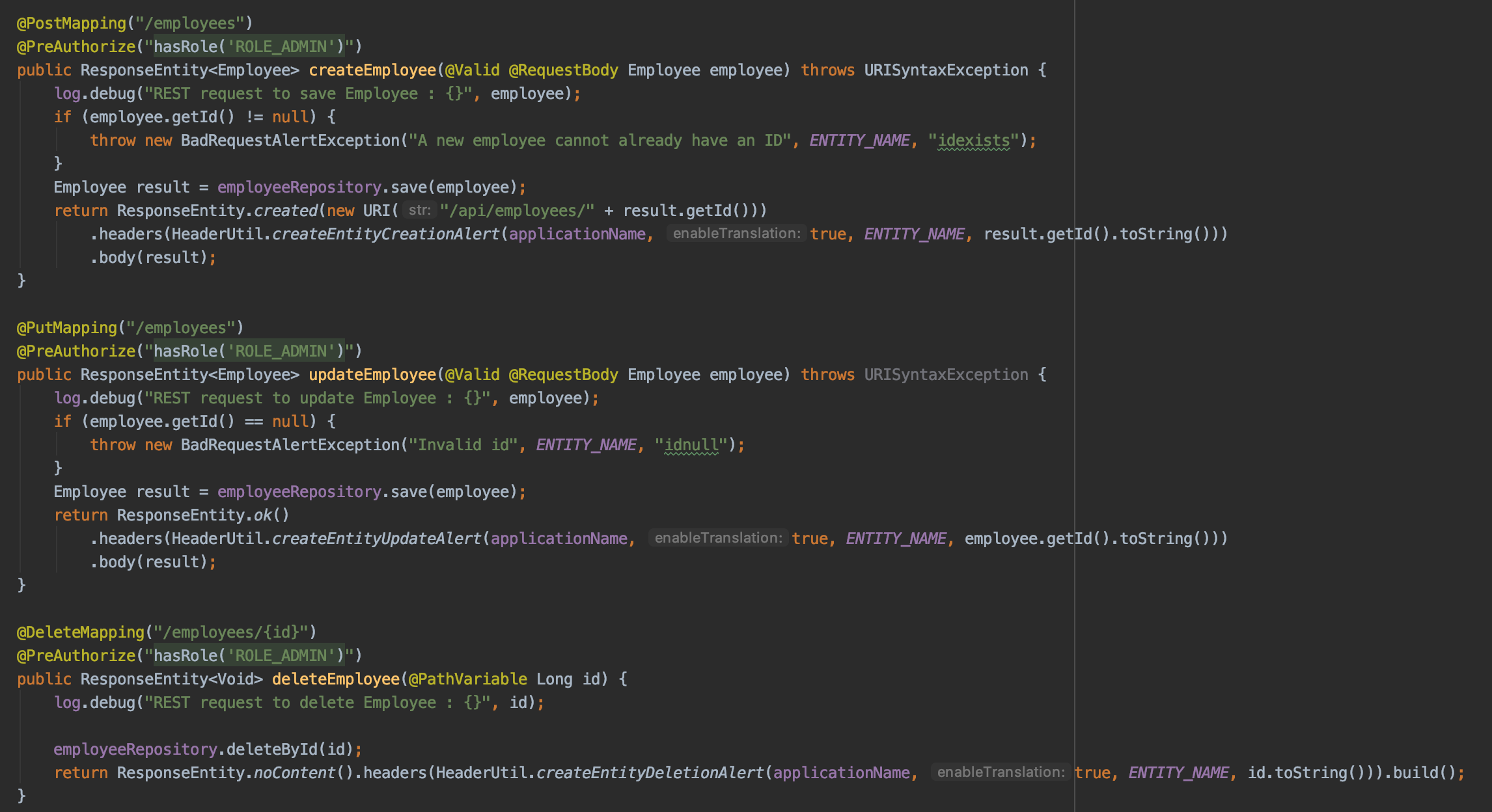Click the deleteById method call

click(x=271, y=750)
